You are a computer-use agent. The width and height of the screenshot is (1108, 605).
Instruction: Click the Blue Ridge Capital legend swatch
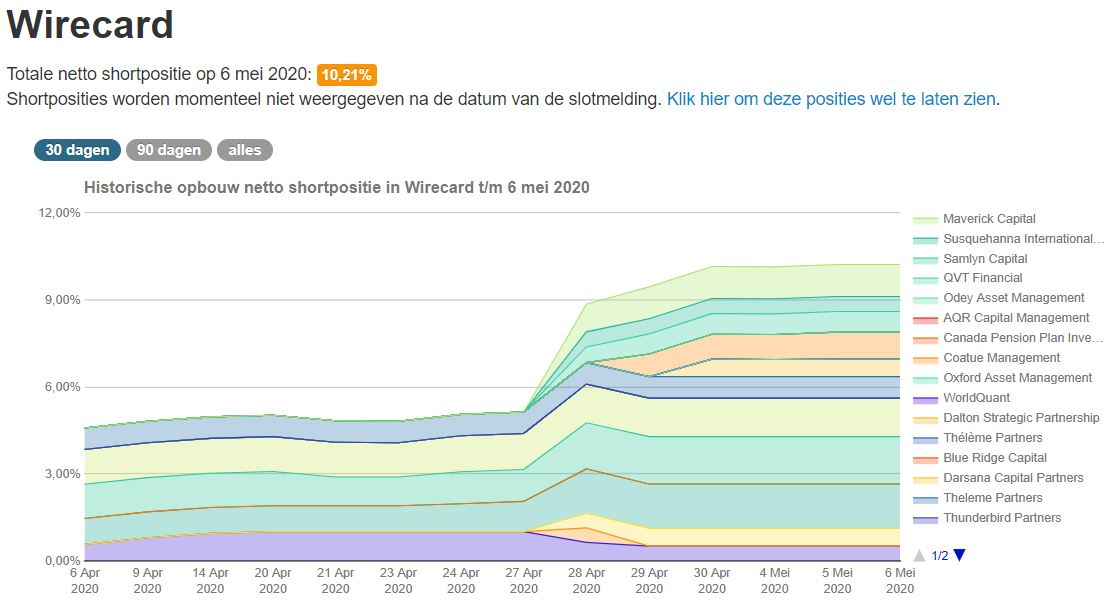tap(924, 458)
